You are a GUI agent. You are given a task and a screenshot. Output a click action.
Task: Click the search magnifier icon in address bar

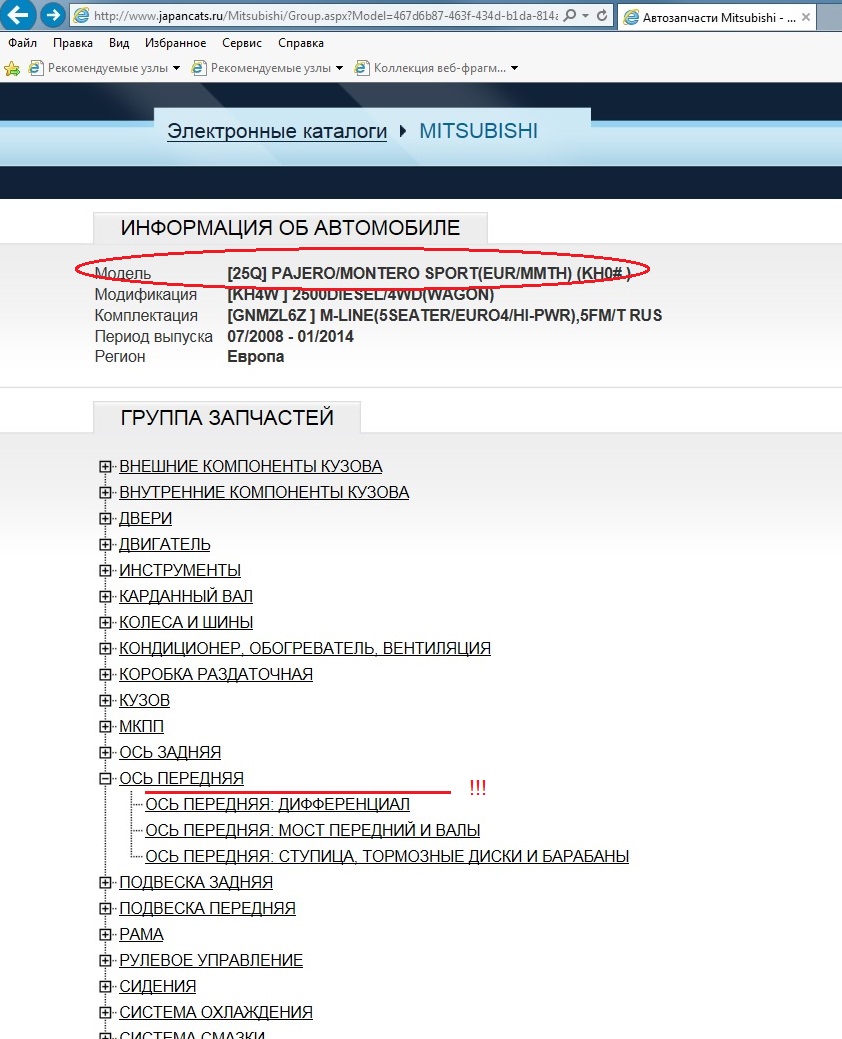click(x=569, y=17)
